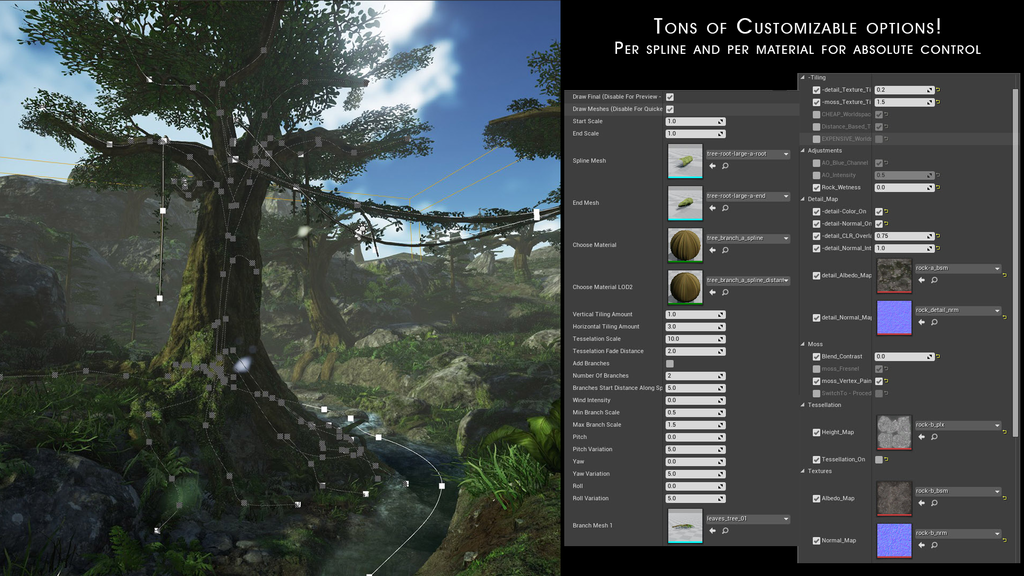This screenshot has width=1024, height=576.
Task: Enable AO_Intensity override checkbox
Action: pos(816,176)
